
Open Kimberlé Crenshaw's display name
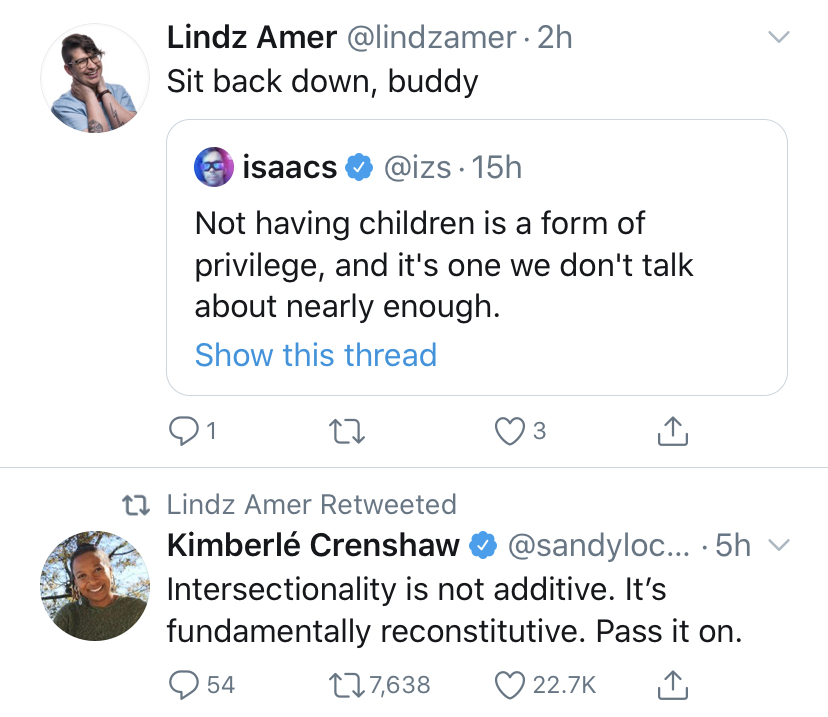coord(313,545)
